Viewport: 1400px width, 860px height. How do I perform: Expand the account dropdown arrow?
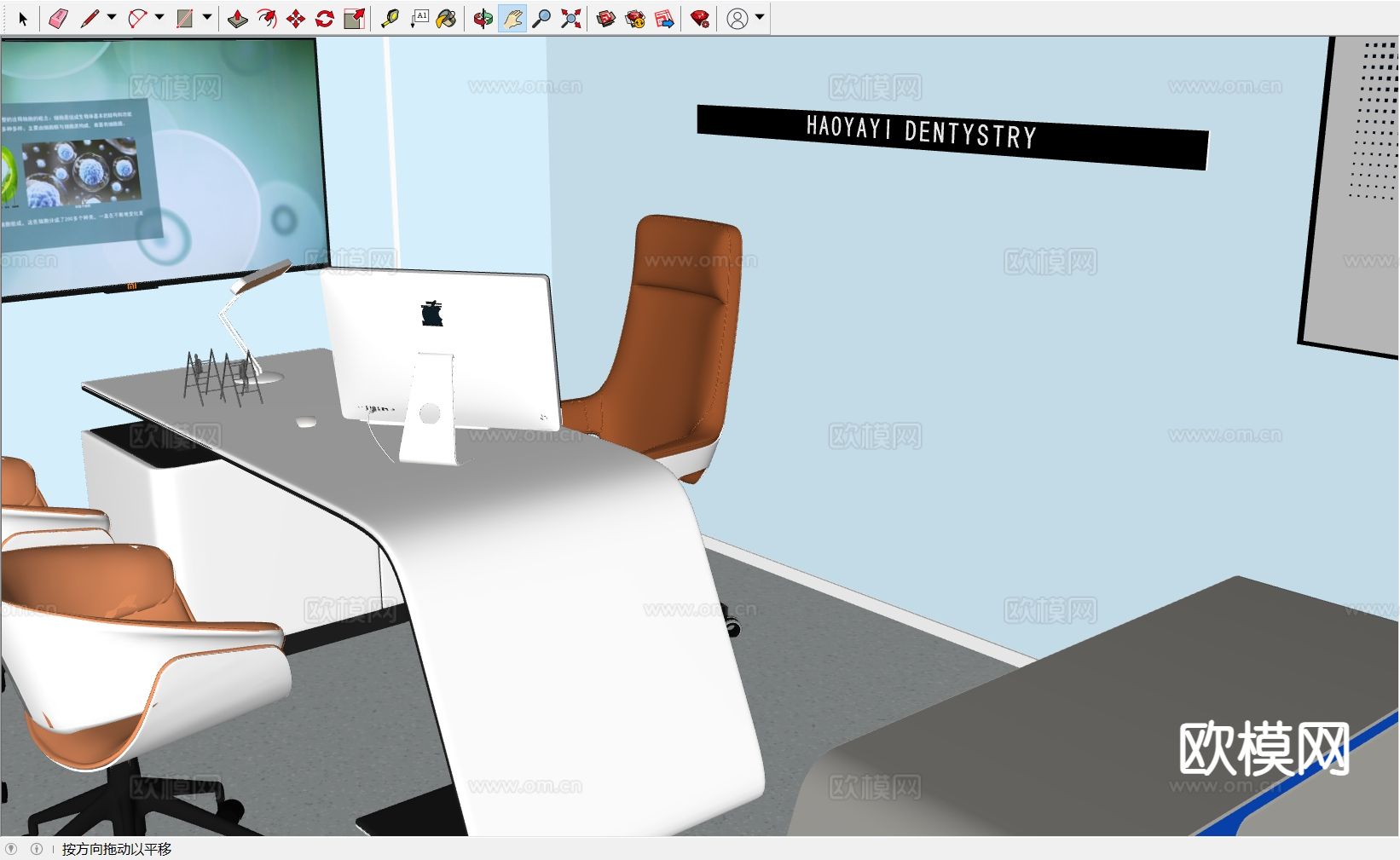(x=760, y=18)
